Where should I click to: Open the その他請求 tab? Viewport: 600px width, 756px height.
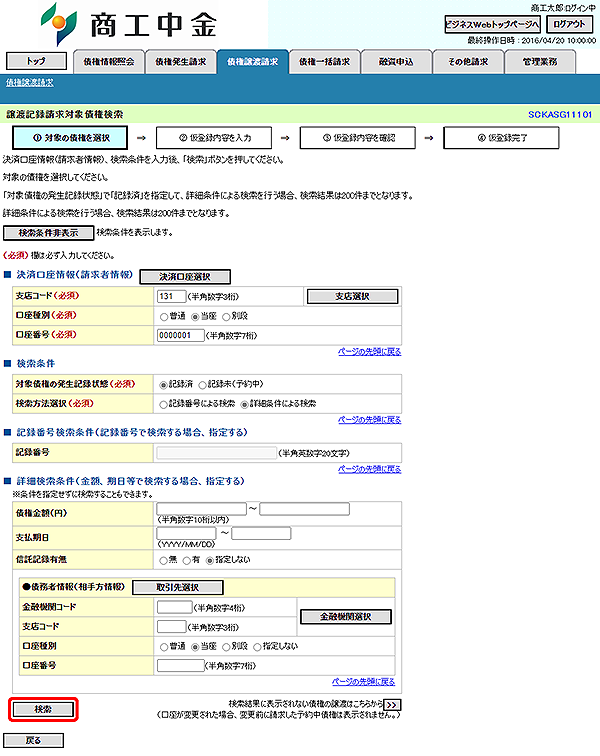(x=468, y=62)
